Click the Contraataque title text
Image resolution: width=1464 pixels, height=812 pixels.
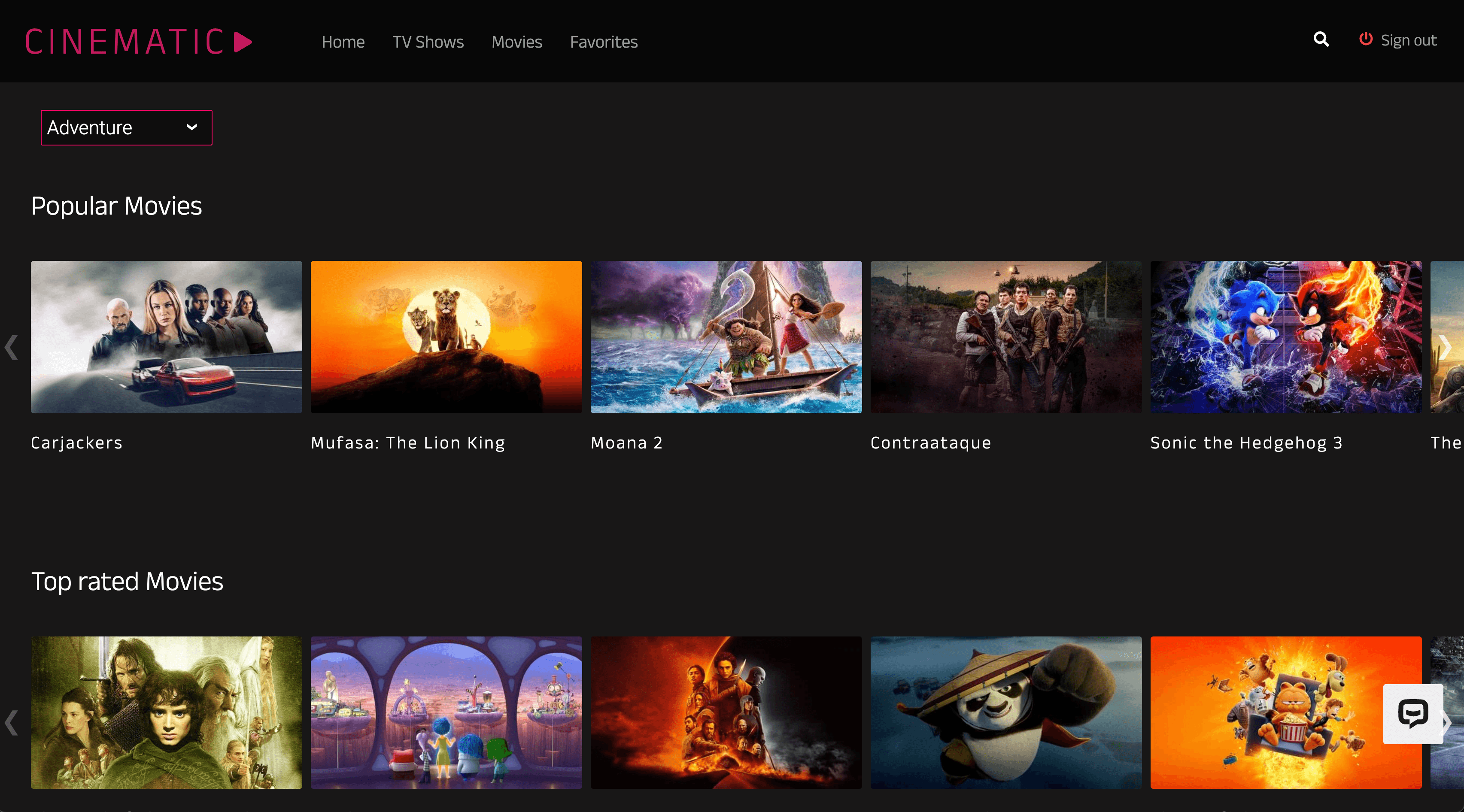tap(931, 442)
